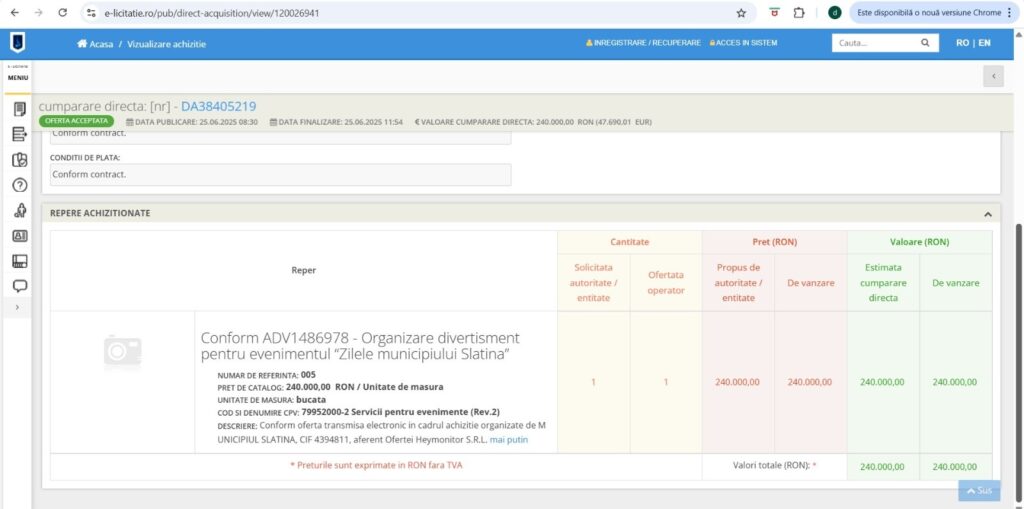Click Inregistrare / Recuperare link
Image resolution: width=1024 pixels, height=509 pixels.
pyautogui.click(x=642, y=43)
